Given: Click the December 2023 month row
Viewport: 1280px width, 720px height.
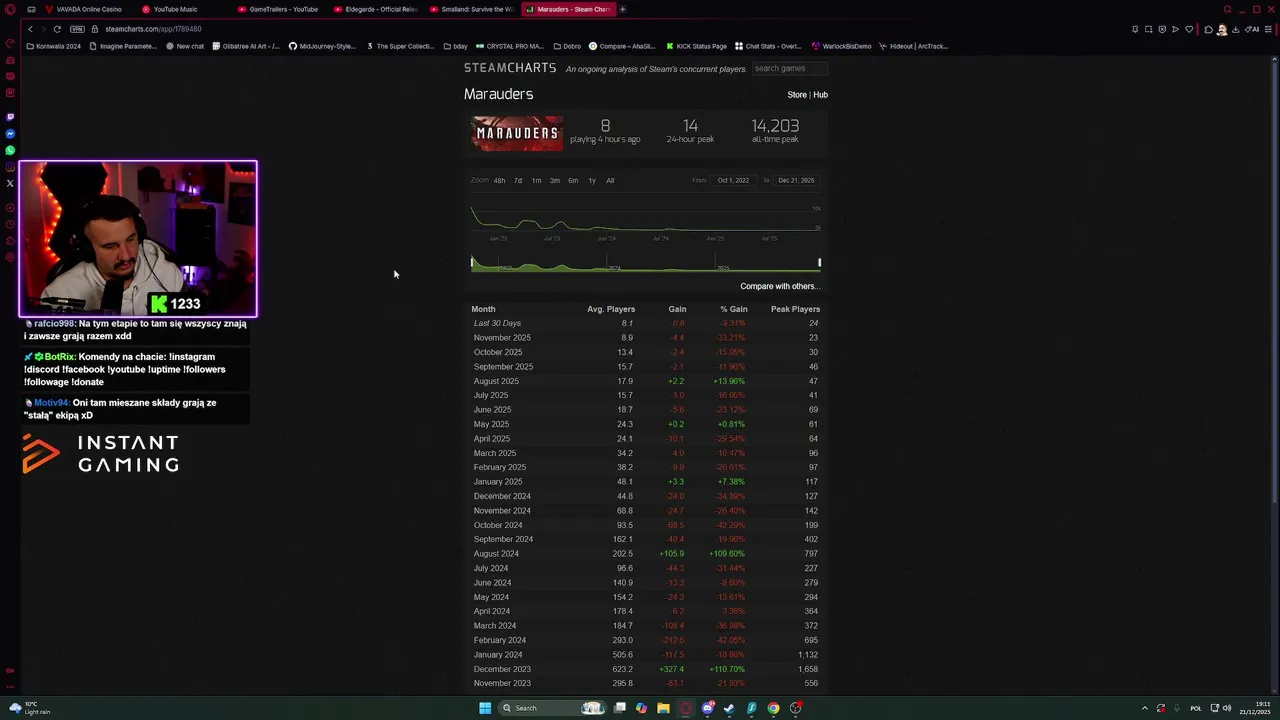Looking at the screenshot, I should point(646,669).
